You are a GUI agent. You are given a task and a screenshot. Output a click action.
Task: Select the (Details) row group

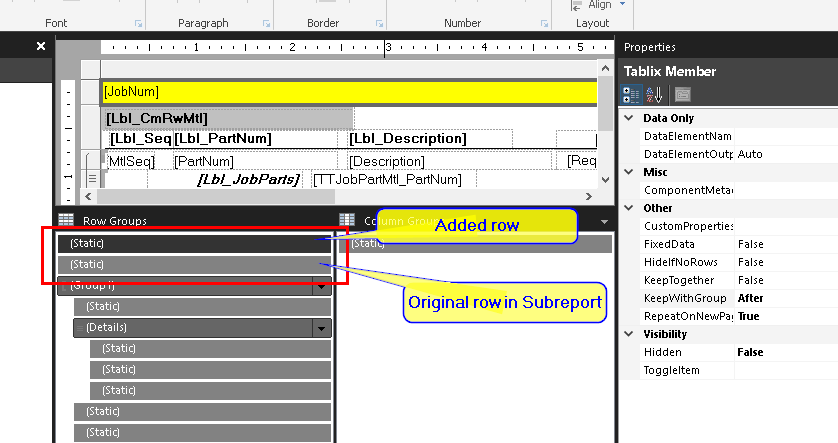click(193, 328)
